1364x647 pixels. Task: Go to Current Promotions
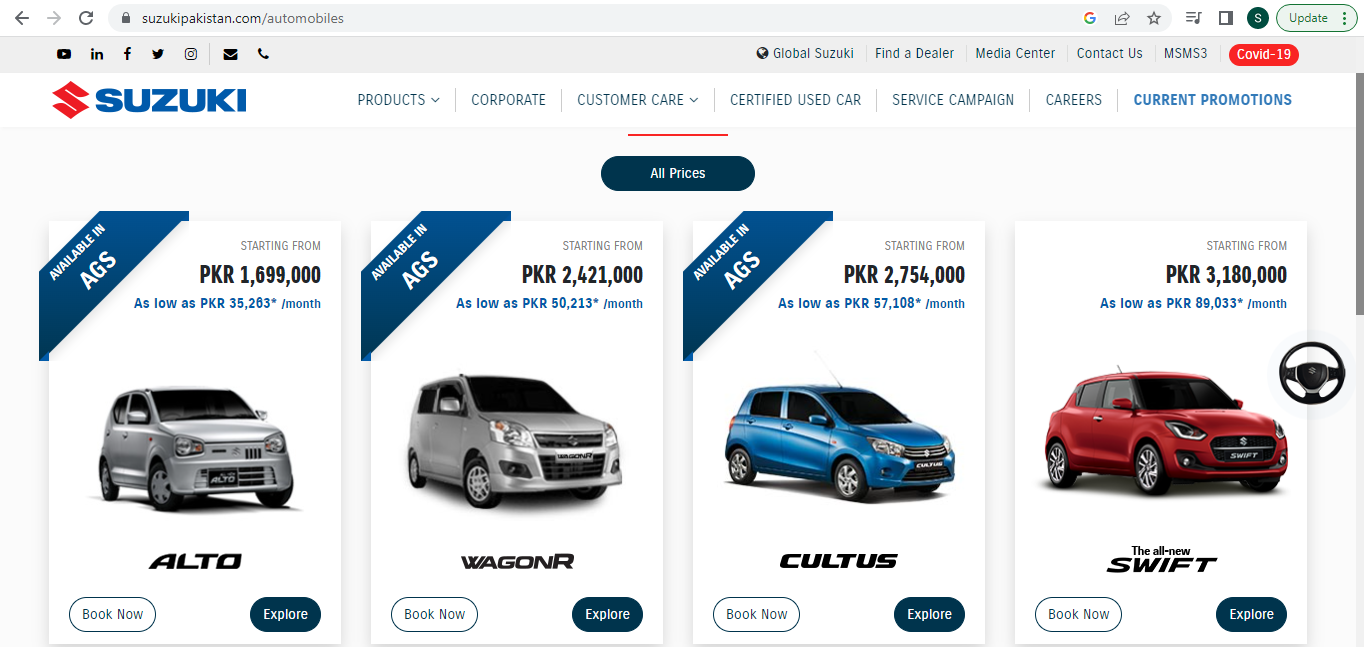1212,100
